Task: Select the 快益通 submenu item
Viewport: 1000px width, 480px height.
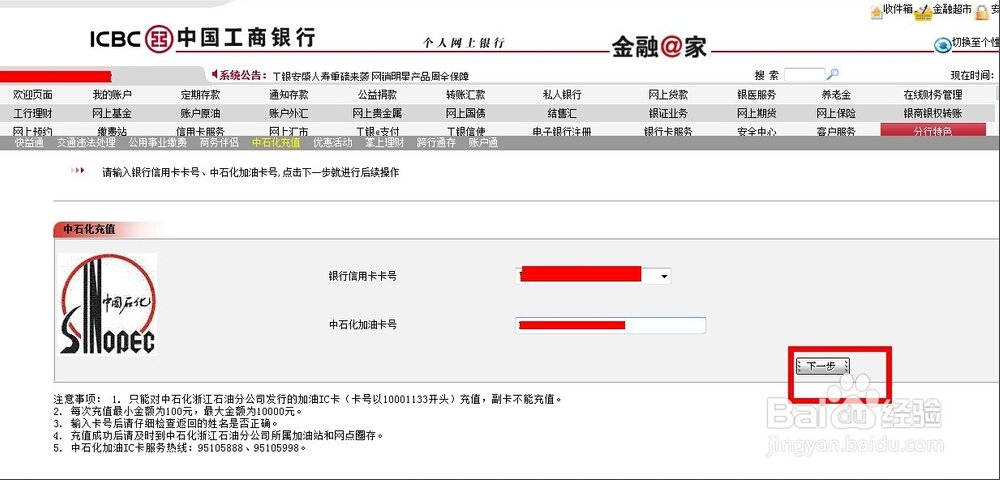Action: [x=29, y=143]
